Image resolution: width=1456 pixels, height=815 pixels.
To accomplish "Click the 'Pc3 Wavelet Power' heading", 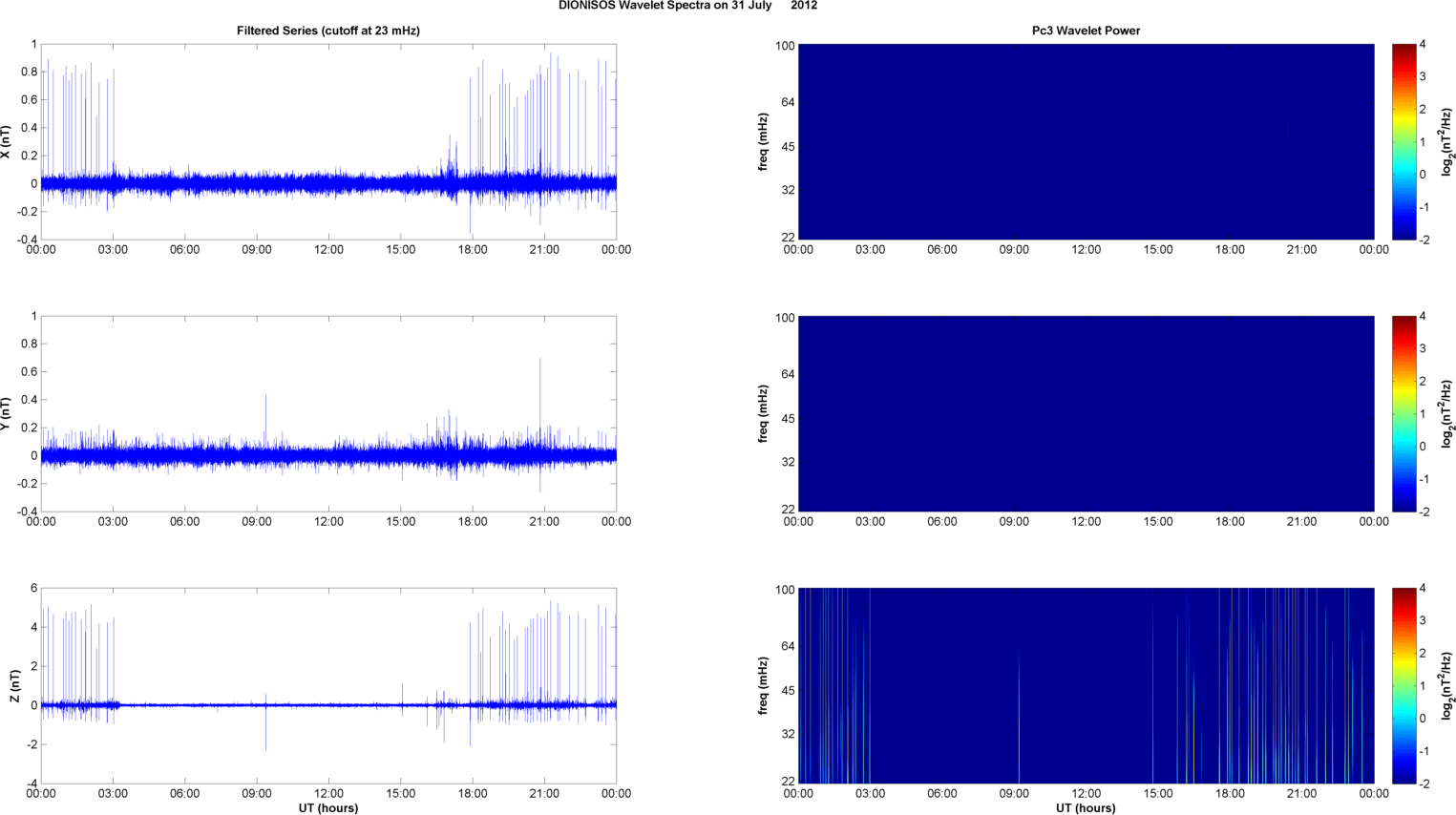I will pos(1086,31).
